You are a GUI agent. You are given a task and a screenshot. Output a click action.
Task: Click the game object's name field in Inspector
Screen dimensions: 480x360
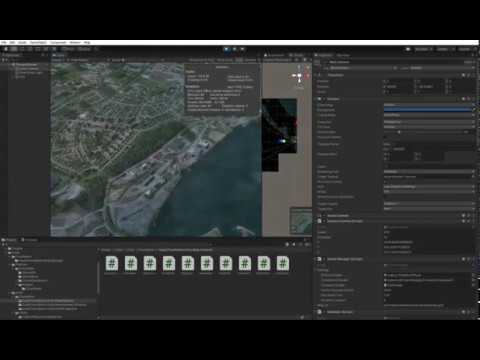[395, 62]
